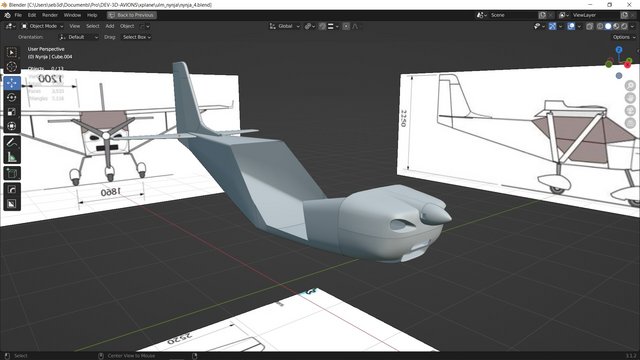
Task: Toggle show gizmos
Action: 552,26
